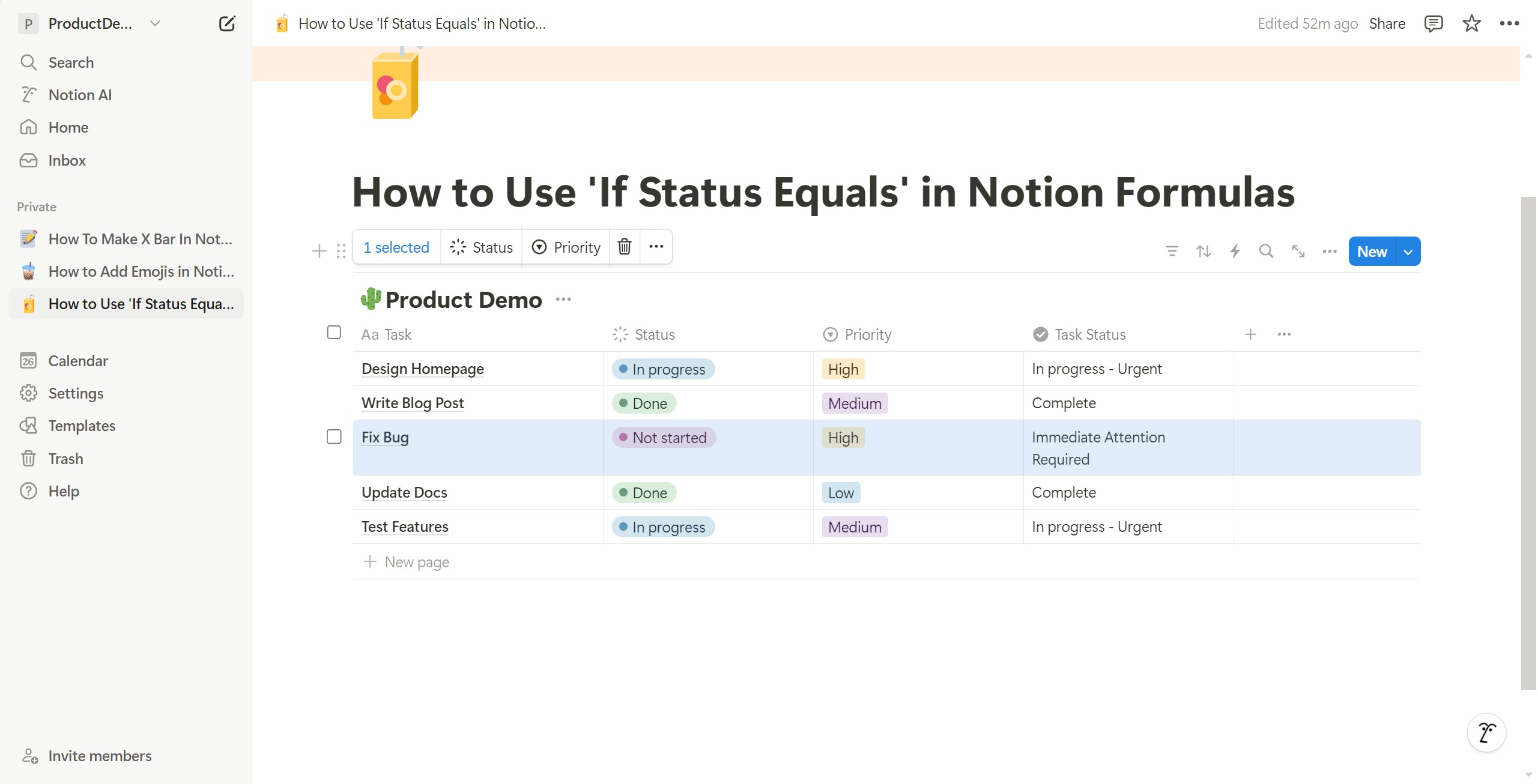This screenshot has width=1538, height=784.
Task: Click Share in top bar
Action: (1387, 24)
